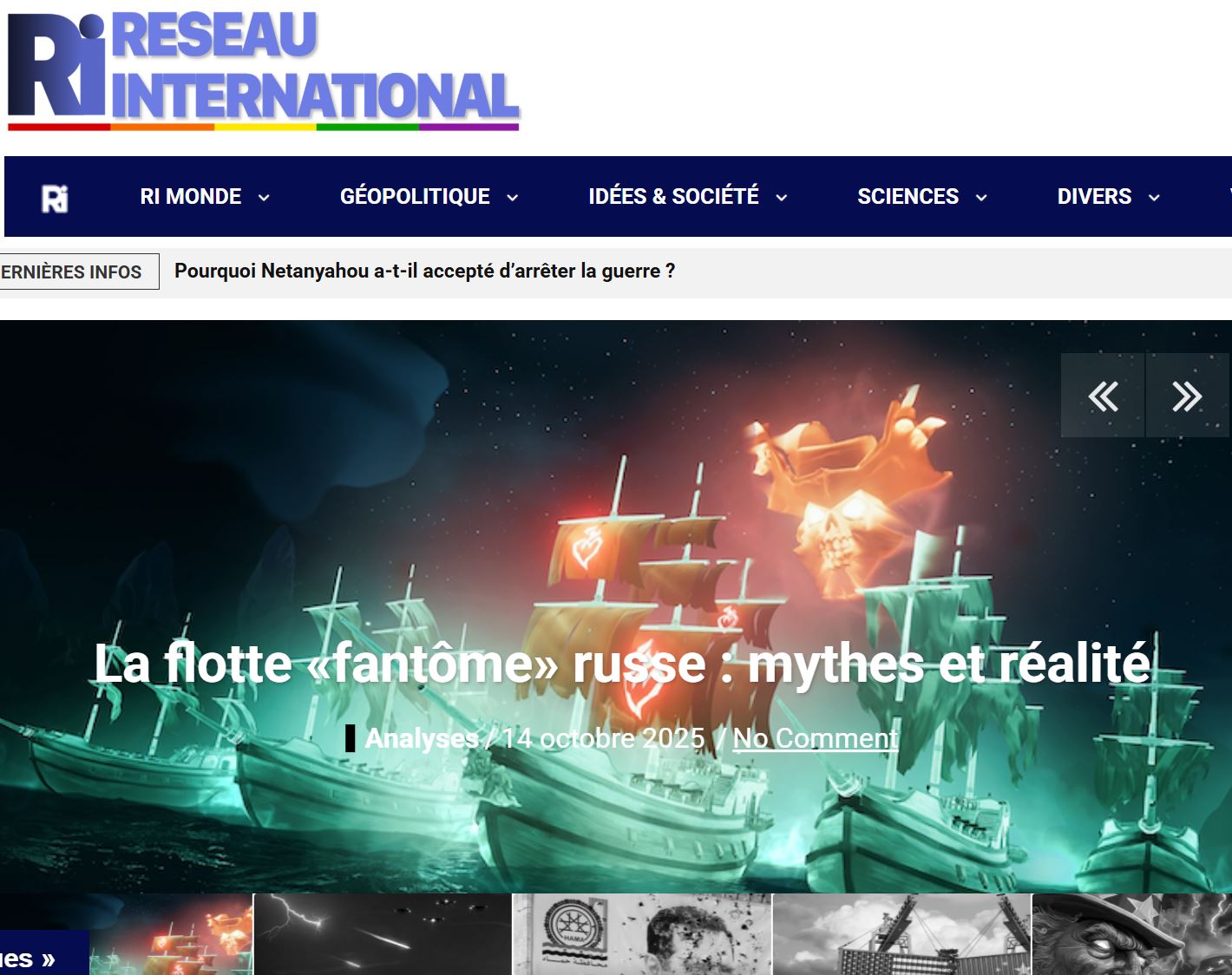Expand the Idées & Société chevron
Image resolution: width=1232 pixels, height=975 pixels.
click(x=782, y=198)
